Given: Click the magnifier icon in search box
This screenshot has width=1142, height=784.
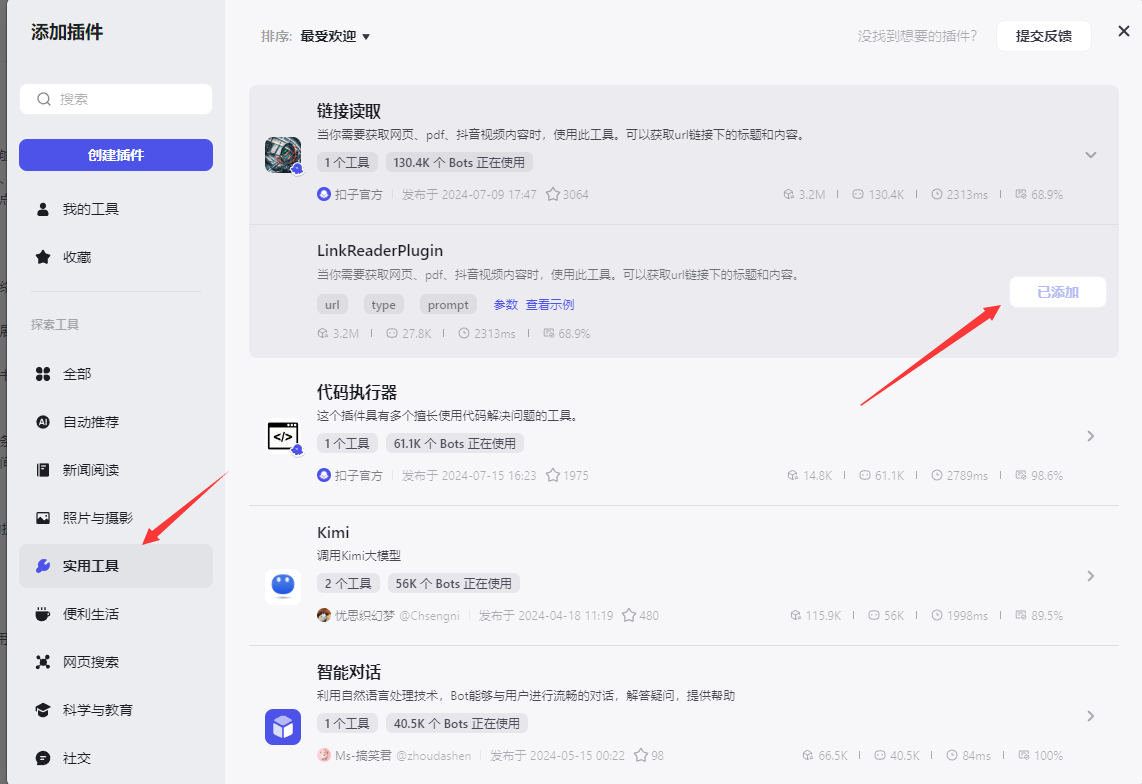Looking at the screenshot, I should tap(44, 99).
